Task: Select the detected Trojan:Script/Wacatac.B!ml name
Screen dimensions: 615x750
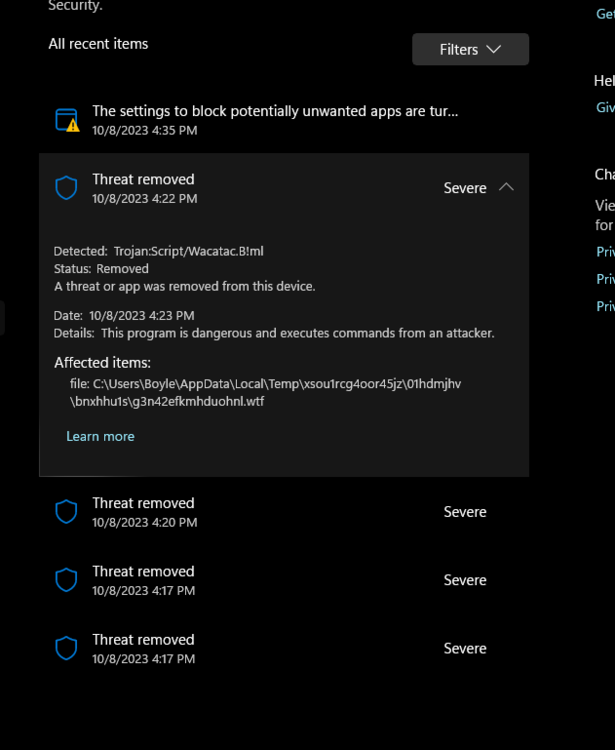Action: click(x=188, y=251)
